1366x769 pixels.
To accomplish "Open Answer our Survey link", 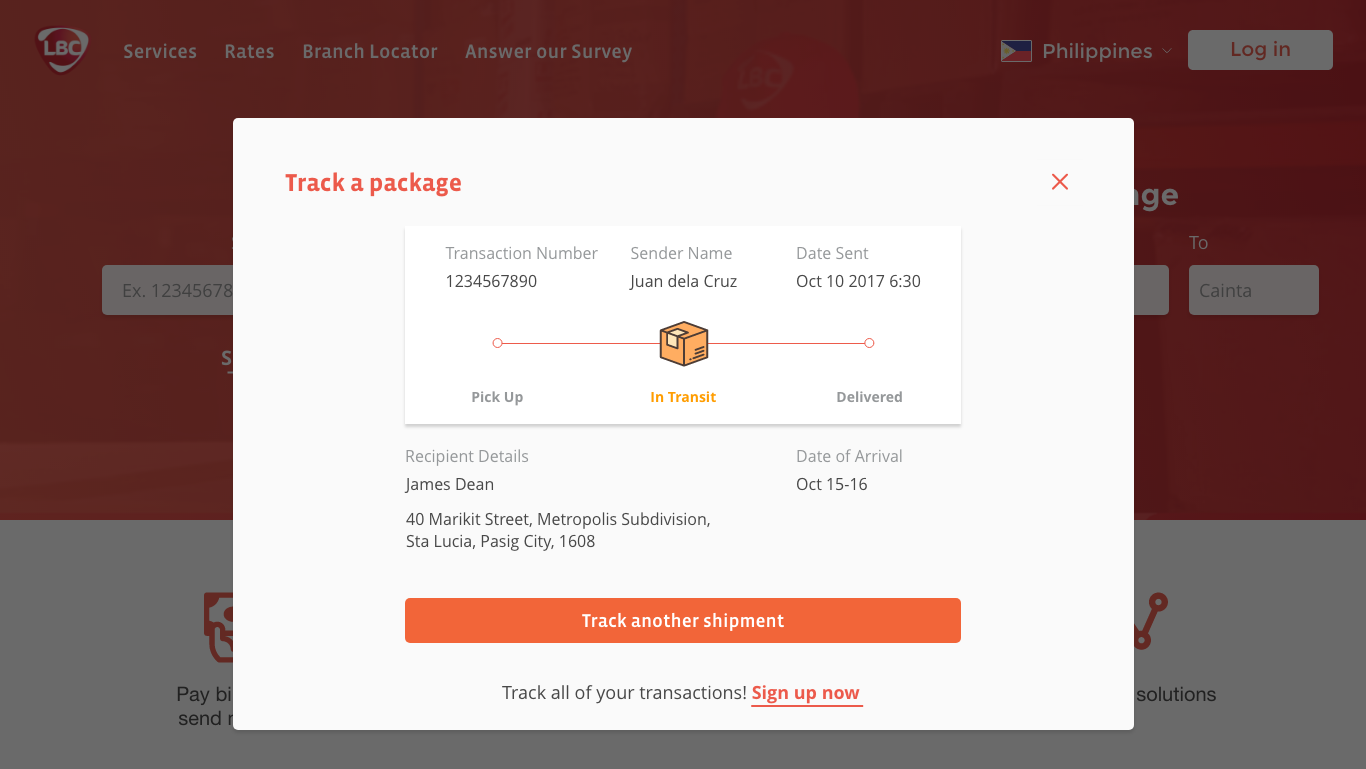I will [x=548, y=51].
